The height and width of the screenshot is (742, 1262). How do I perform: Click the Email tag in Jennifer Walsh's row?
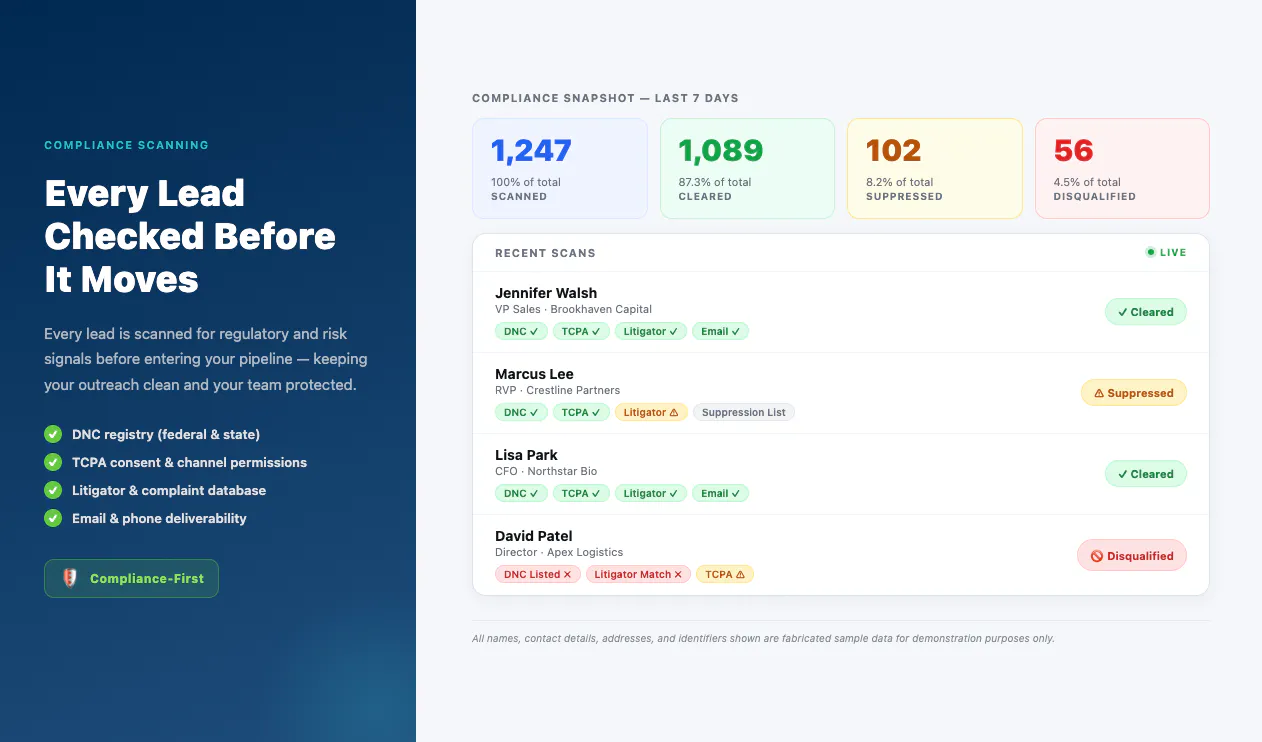click(721, 331)
